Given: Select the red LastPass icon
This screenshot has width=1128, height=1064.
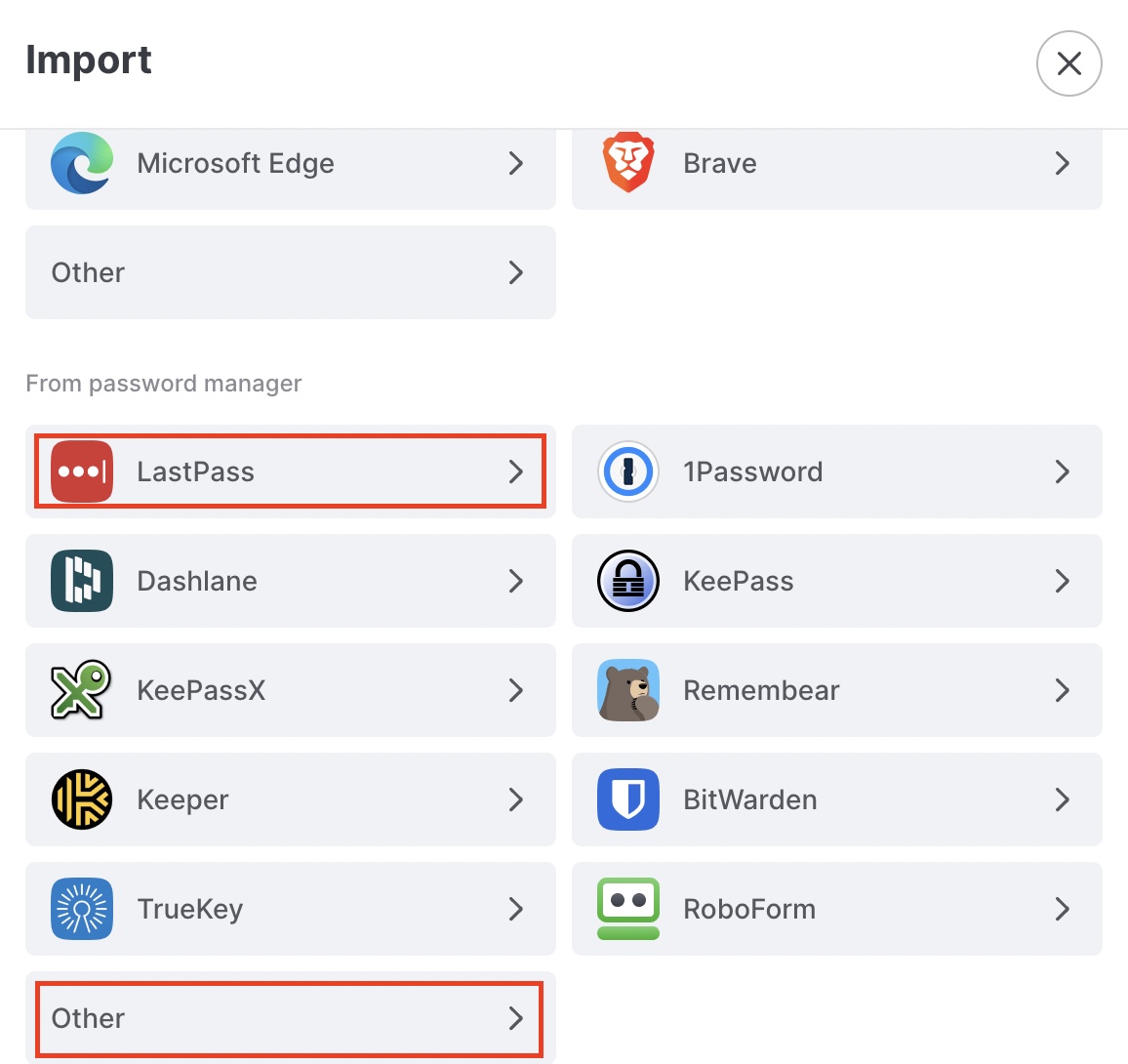Looking at the screenshot, I should [82, 471].
